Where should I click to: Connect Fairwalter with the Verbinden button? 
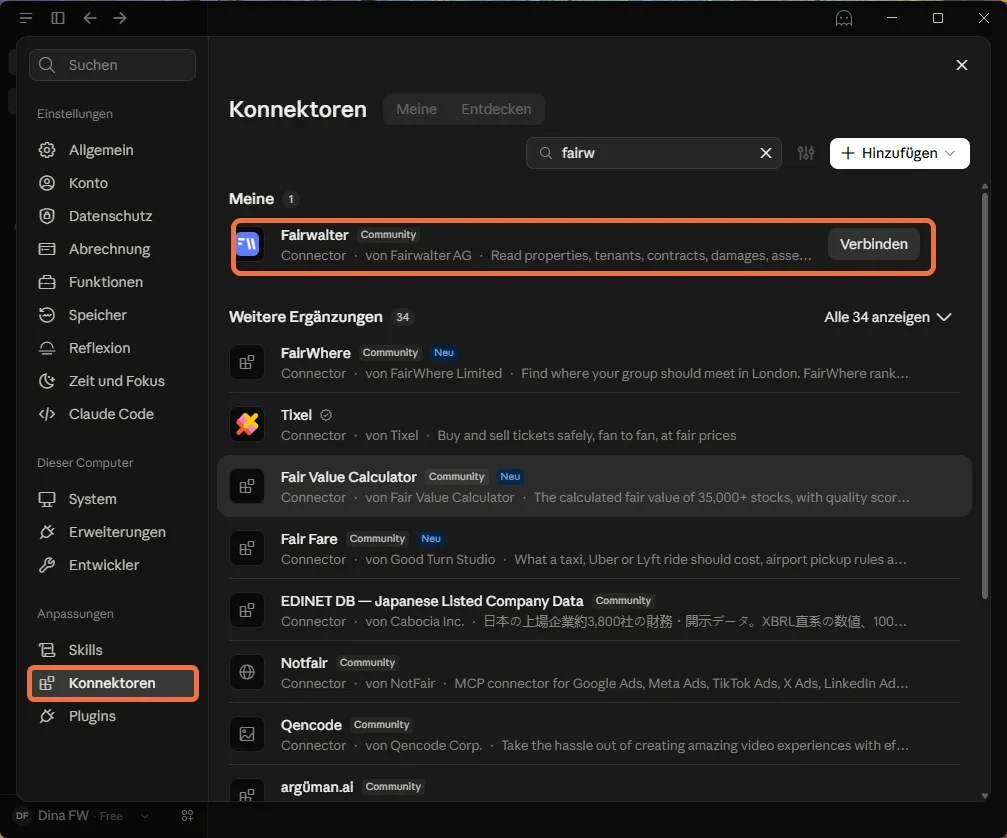(x=873, y=244)
